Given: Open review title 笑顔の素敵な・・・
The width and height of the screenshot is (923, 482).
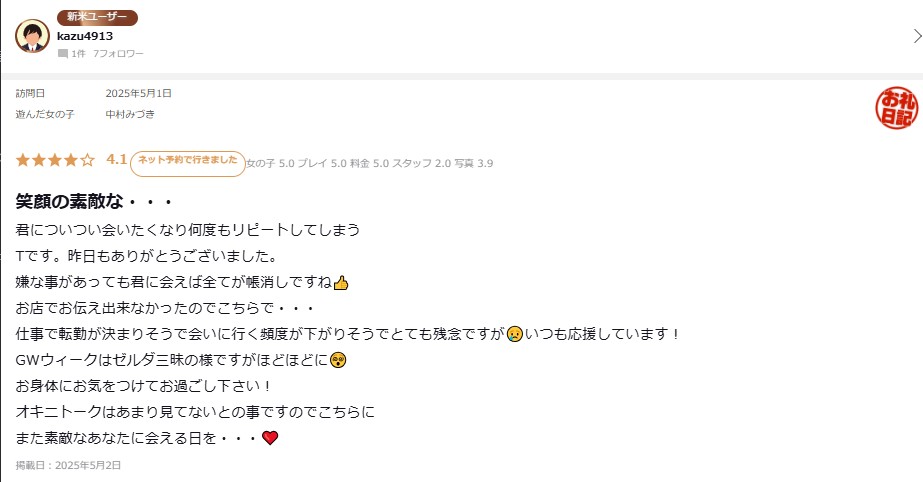Looking at the screenshot, I should click(x=94, y=202).
